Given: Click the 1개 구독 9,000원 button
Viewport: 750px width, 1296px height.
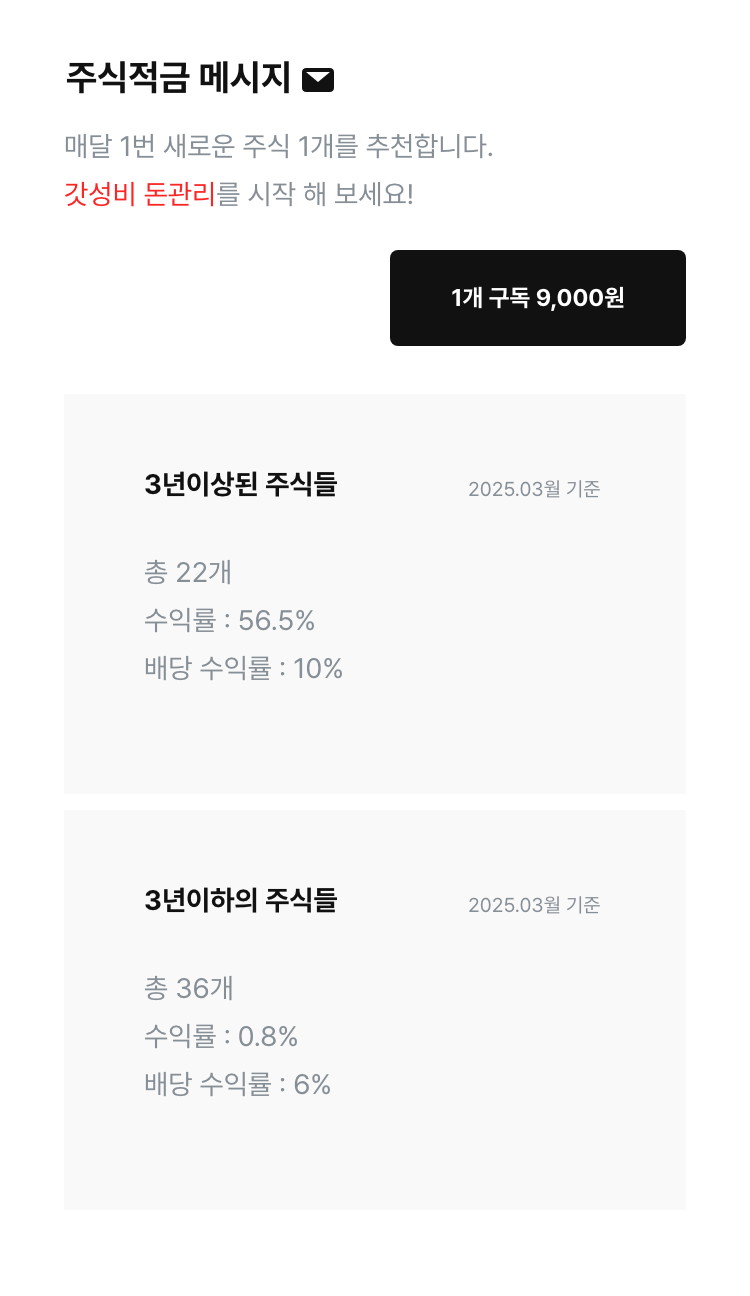Looking at the screenshot, I should (538, 298).
